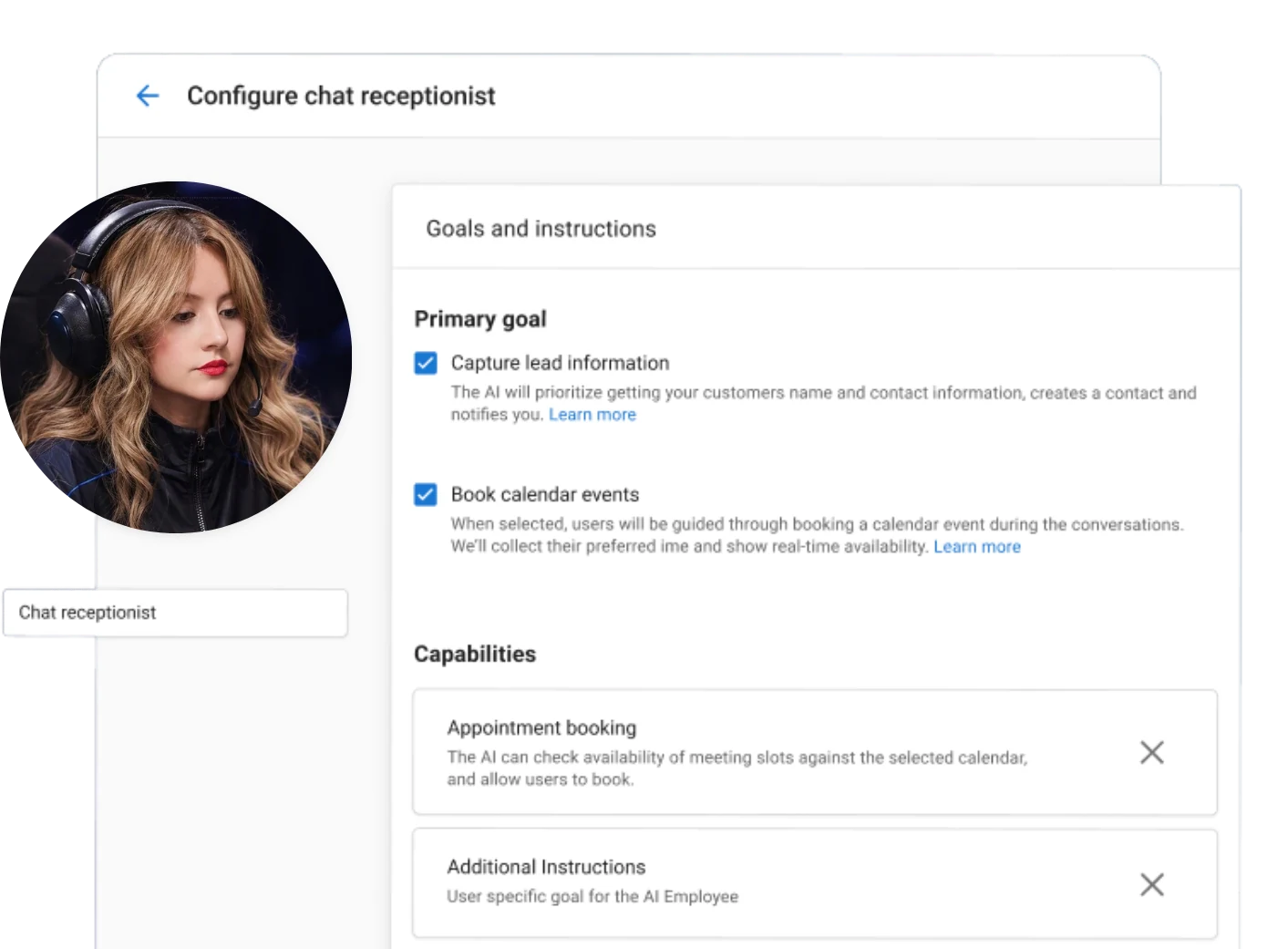Click the Chat receptionist name field
Screen dimensions: 1288x949
tap(175, 613)
